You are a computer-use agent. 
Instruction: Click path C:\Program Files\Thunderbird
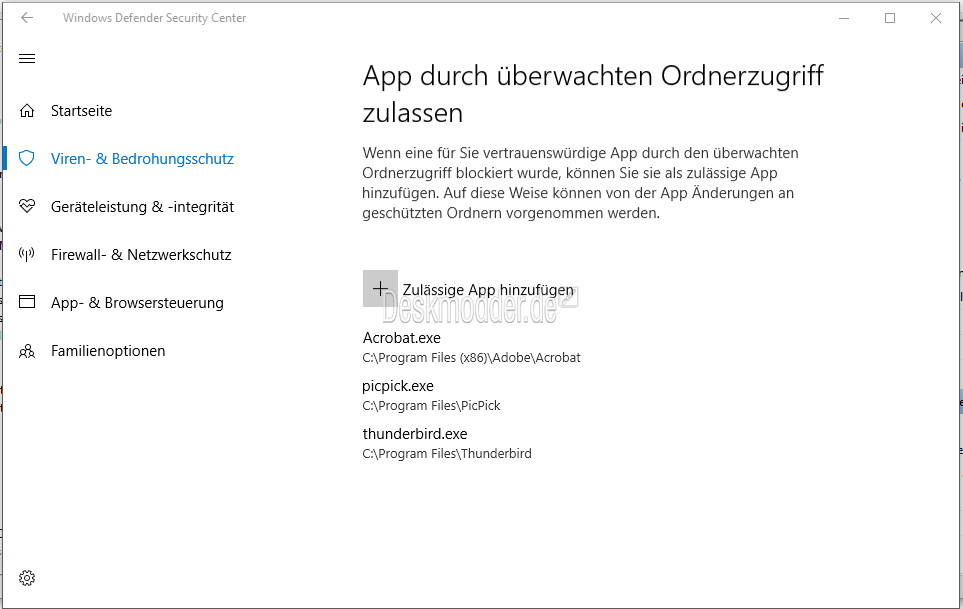point(447,454)
